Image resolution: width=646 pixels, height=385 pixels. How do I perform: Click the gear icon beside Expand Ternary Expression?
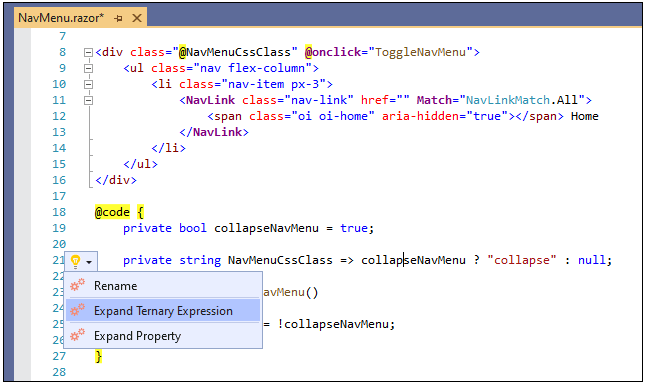coord(77,310)
